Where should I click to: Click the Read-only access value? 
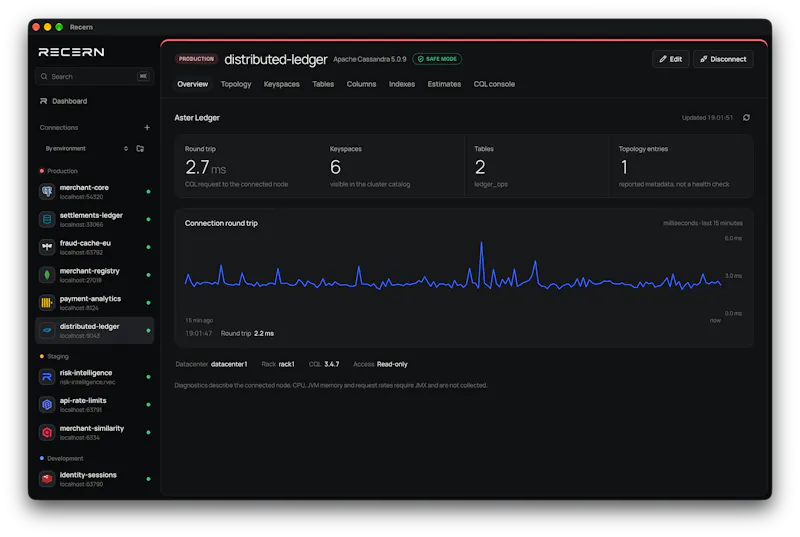[x=392, y=364]
